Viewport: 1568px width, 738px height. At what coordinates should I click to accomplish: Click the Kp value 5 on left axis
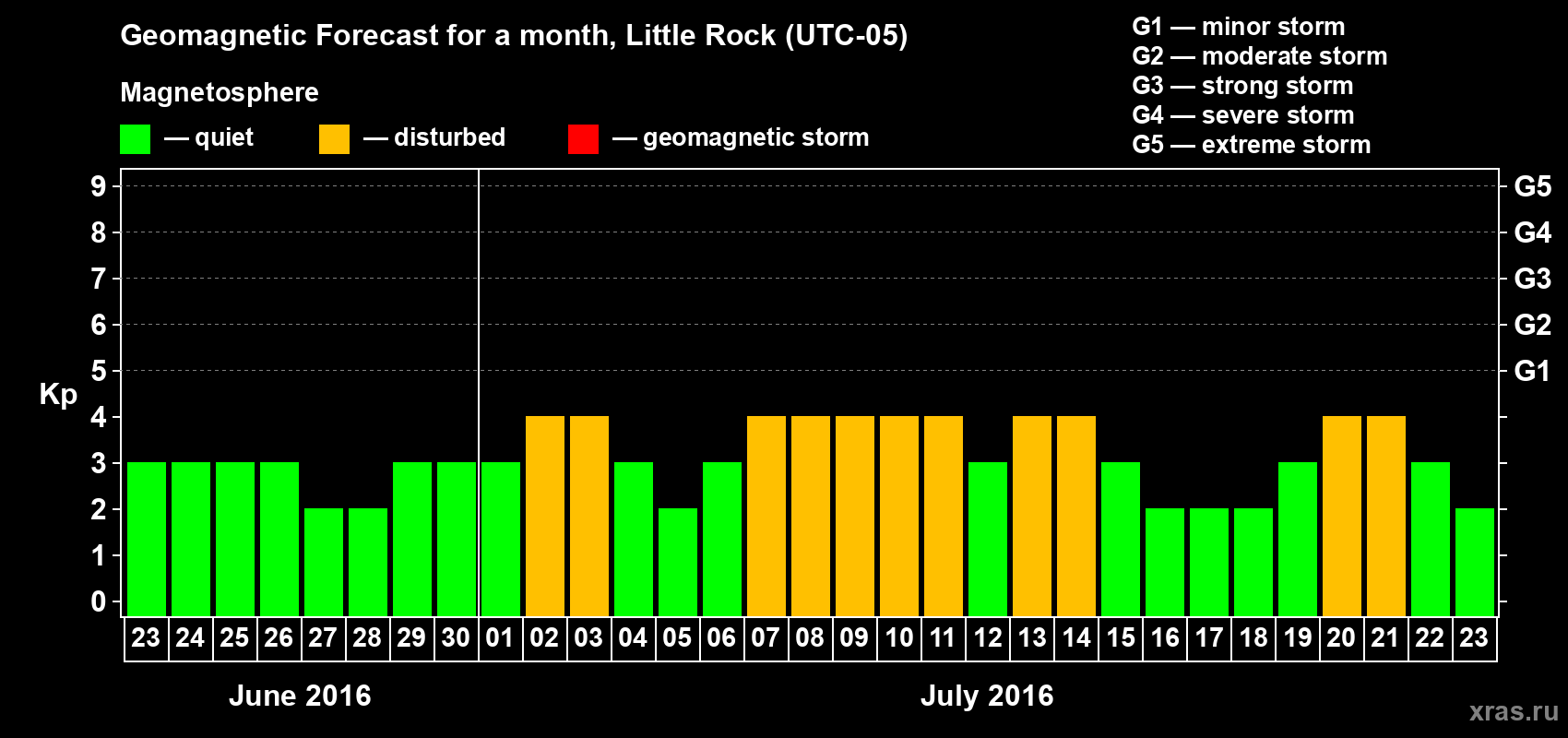click(99, 371)
